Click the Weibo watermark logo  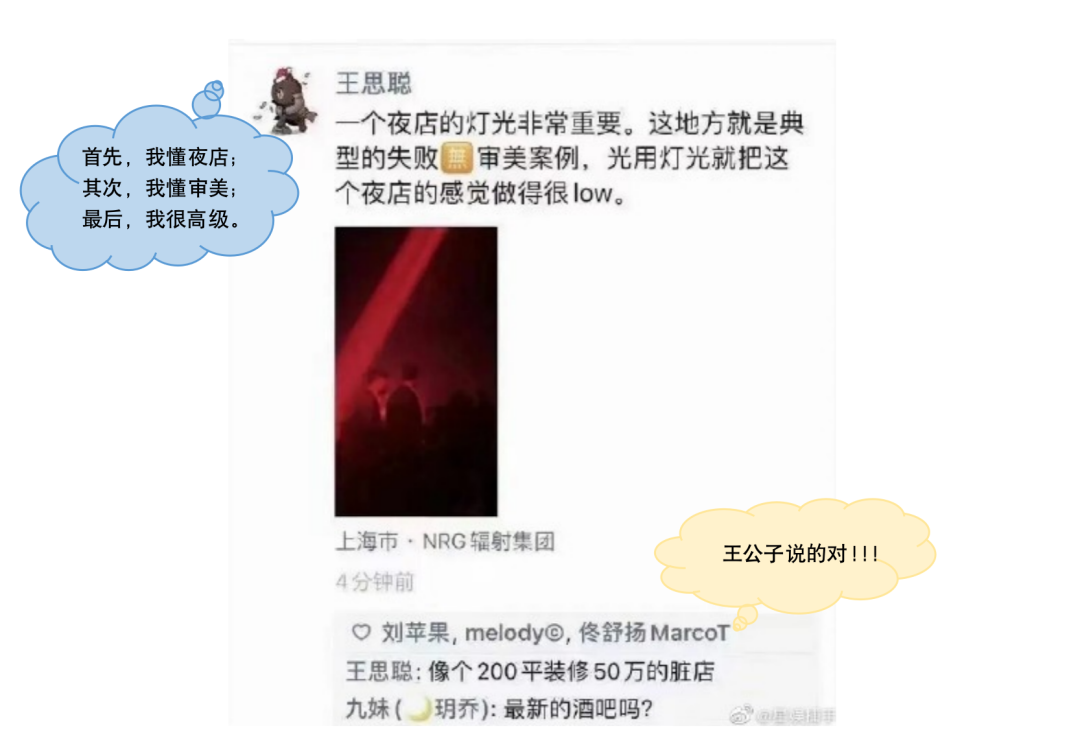point(741,715)
